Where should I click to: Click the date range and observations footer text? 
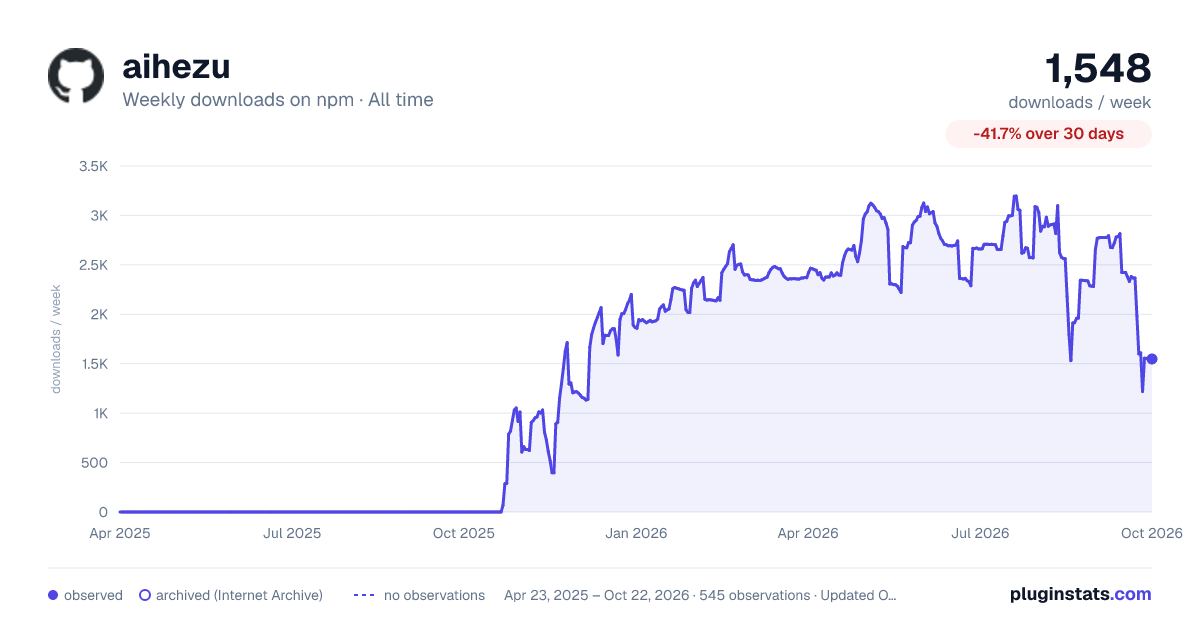click(x=700, y=595)
